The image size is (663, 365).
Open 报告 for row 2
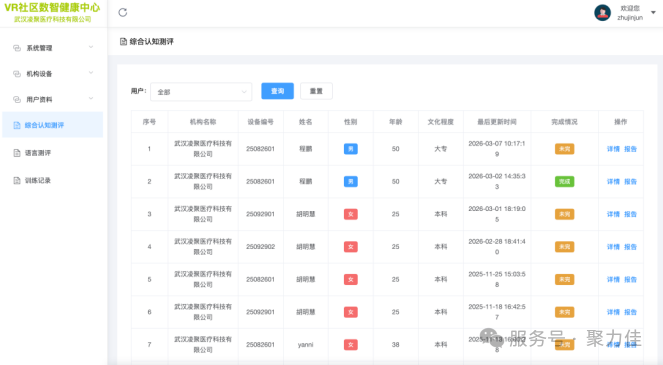[630, 181]
